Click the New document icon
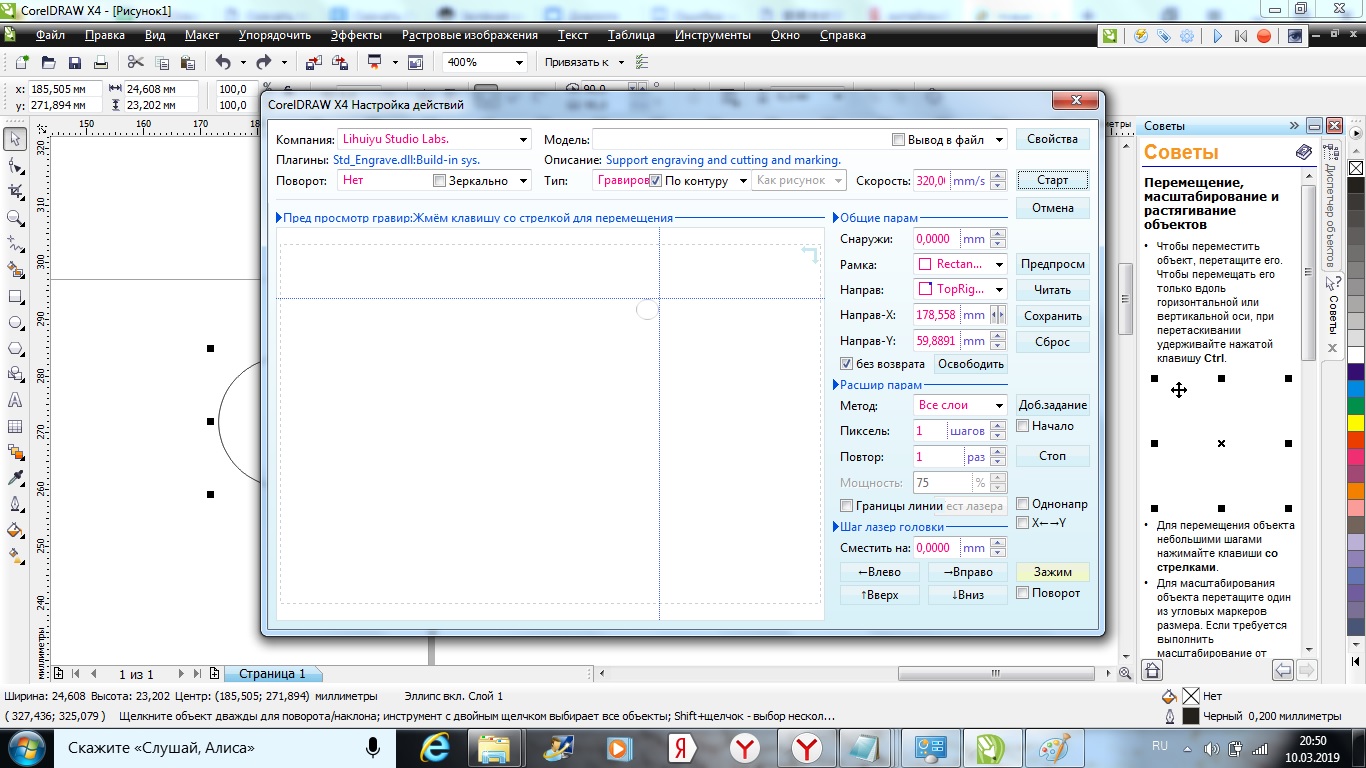 click(22, 62)
